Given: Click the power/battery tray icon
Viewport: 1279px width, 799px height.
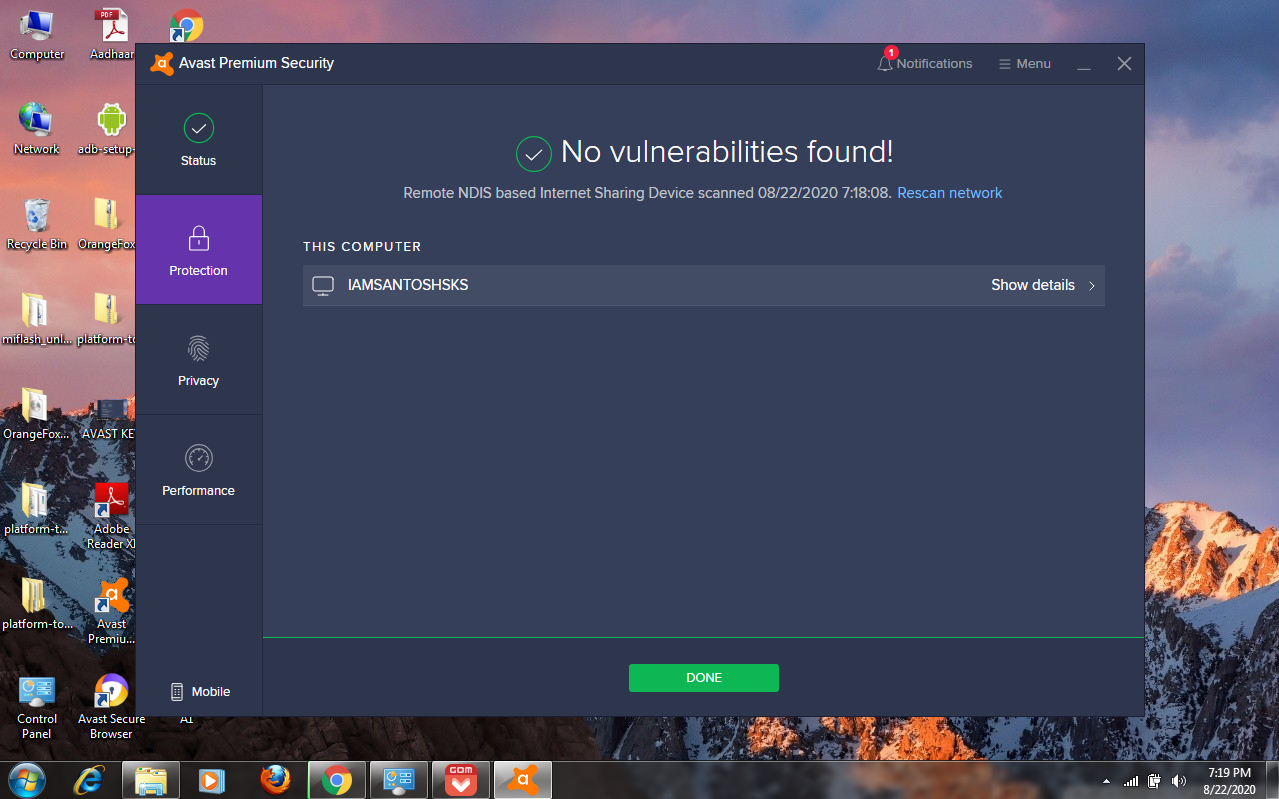Looking at the screenshot, I should 1155,781.
